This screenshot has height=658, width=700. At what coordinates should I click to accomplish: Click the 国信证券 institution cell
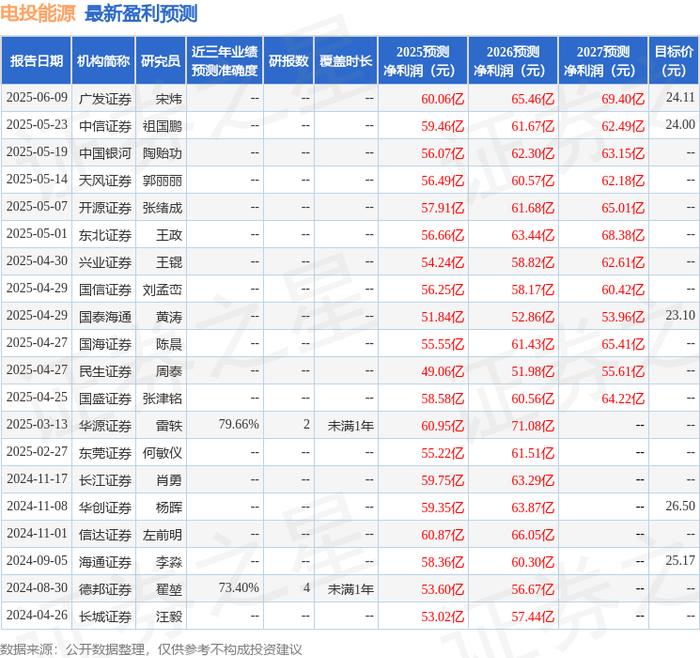tap(105, 290)
